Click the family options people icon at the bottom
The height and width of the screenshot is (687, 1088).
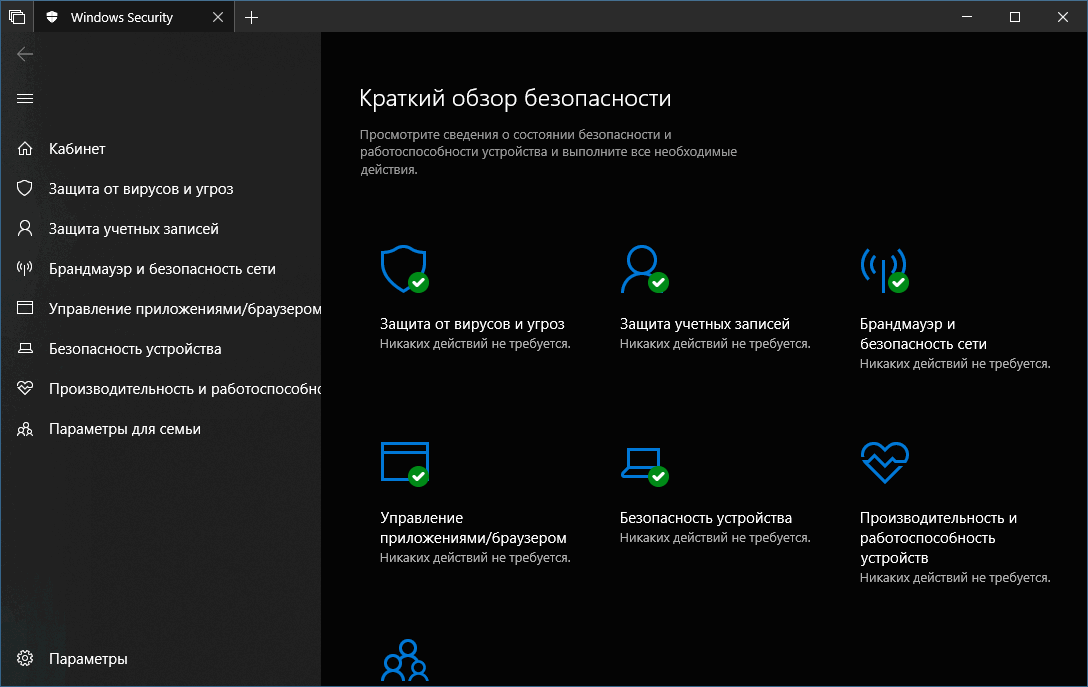(x=404, y=660)
